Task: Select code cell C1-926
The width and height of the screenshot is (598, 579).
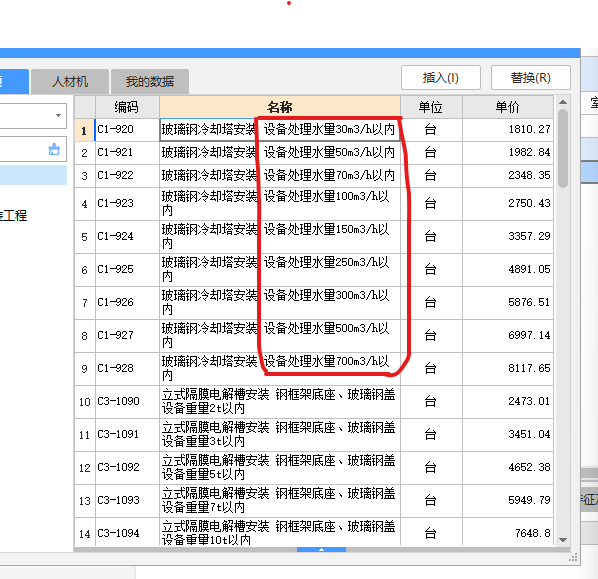Action: pyautogui.click(x=127, y=303)
